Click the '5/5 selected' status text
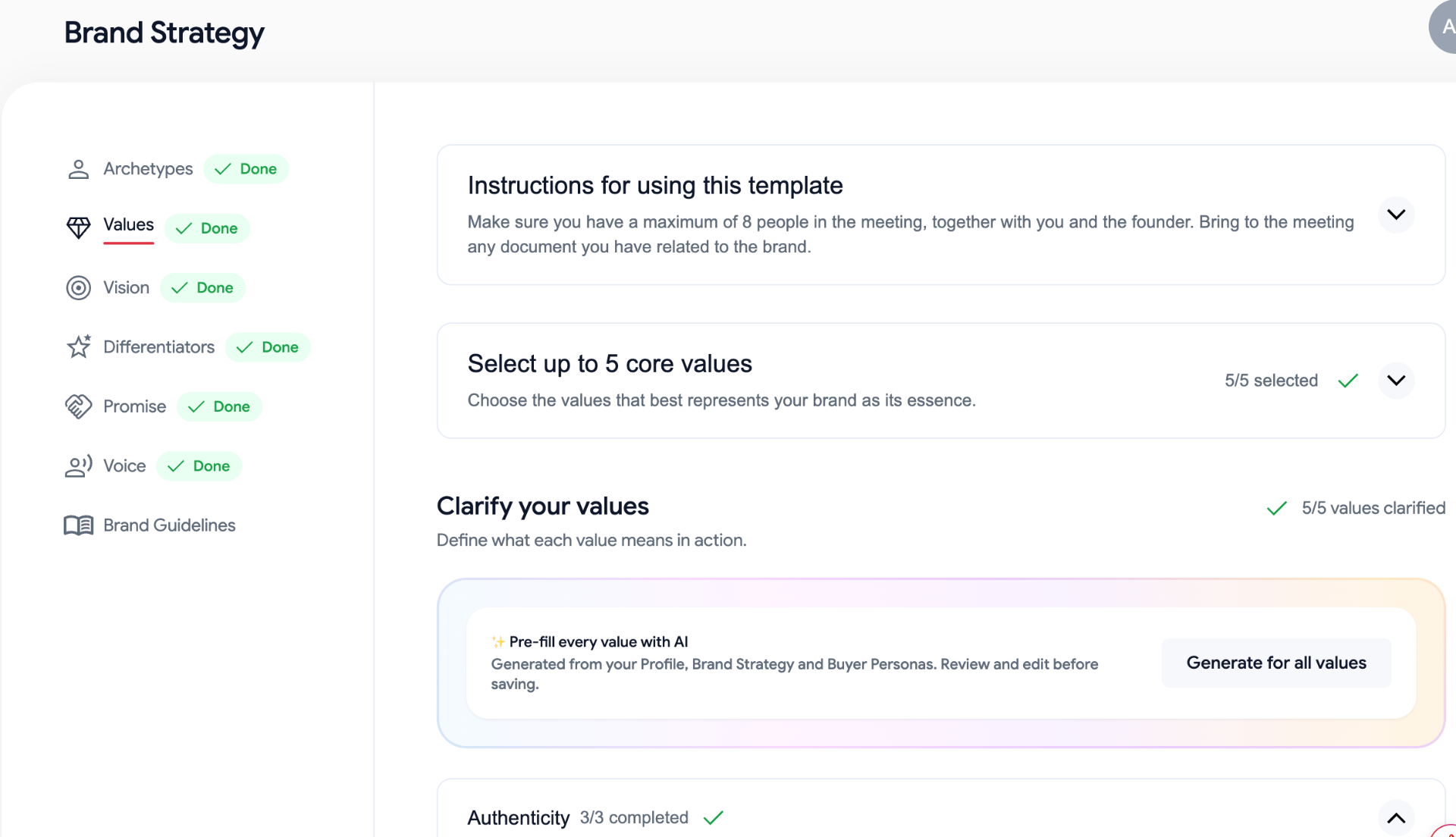Screen dimensions: 1456x837 click(1271, 381)
